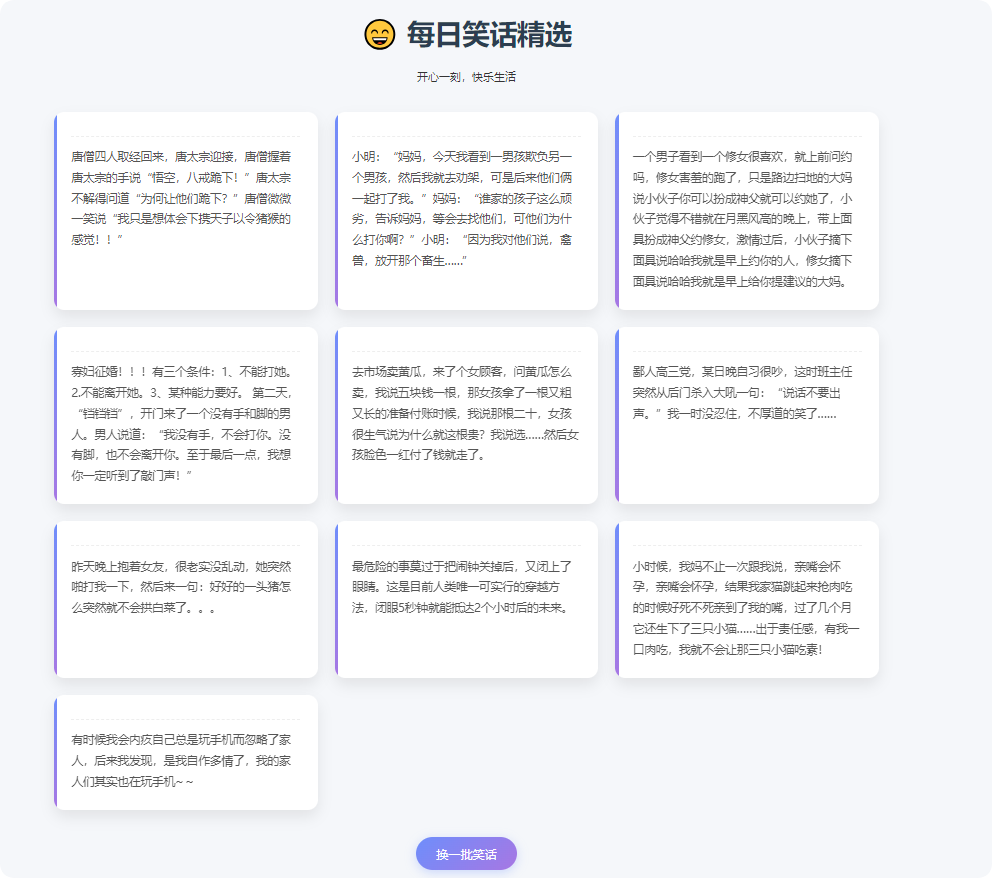This screenshot has height=878, width=992.
Task: Click the subtitle 开心一刻，快乐生活
Action: 466,77
